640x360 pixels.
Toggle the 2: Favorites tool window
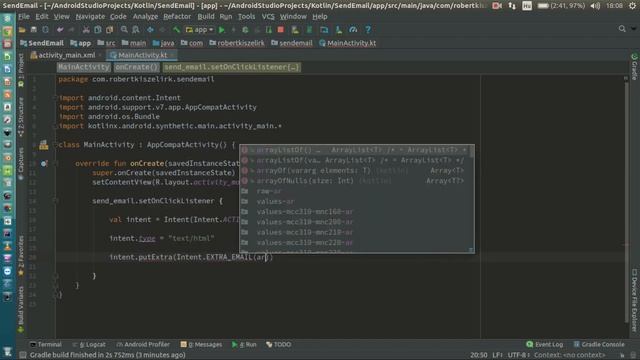tap(21, 255)
